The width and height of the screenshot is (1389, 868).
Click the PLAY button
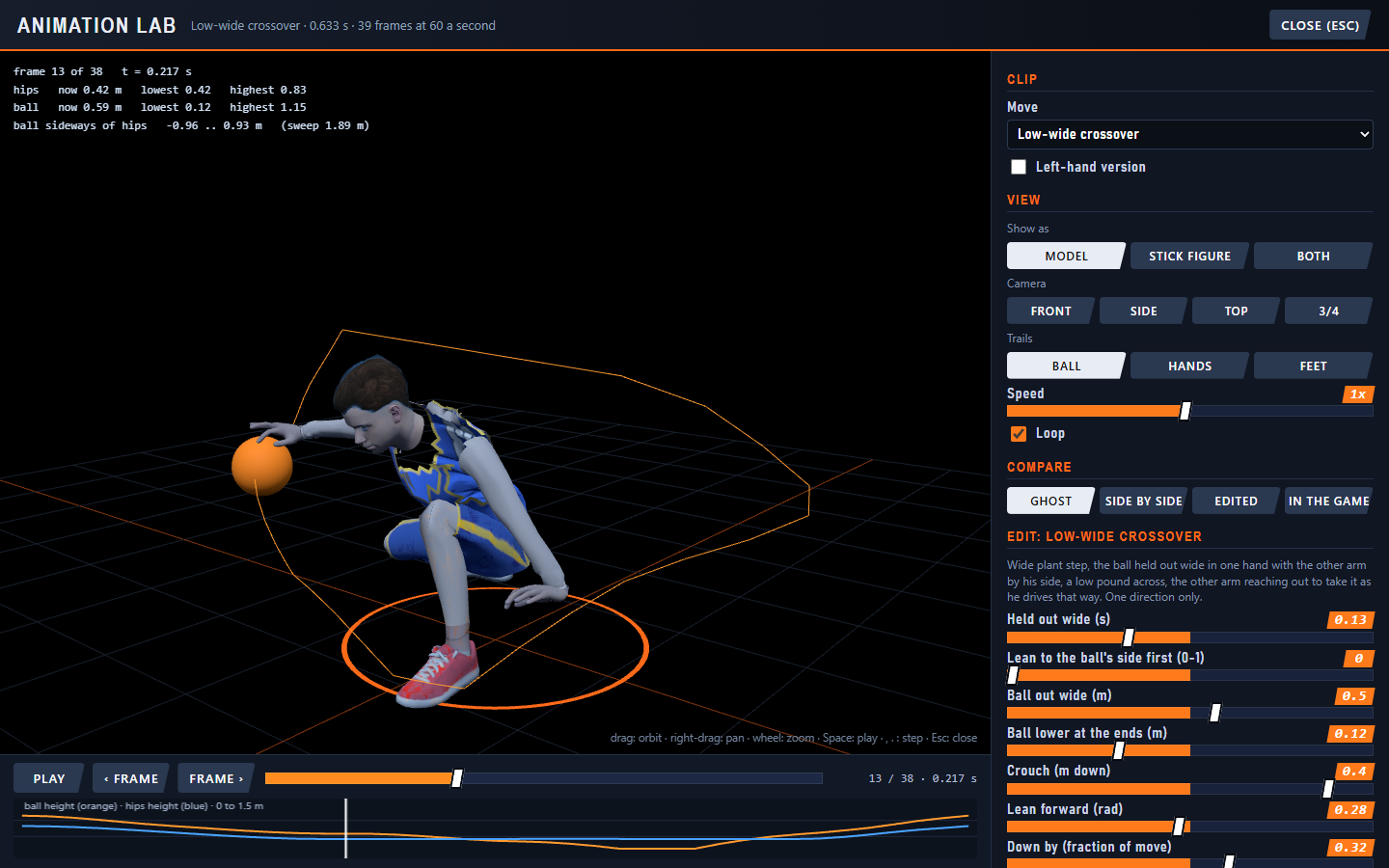(49, 778)
